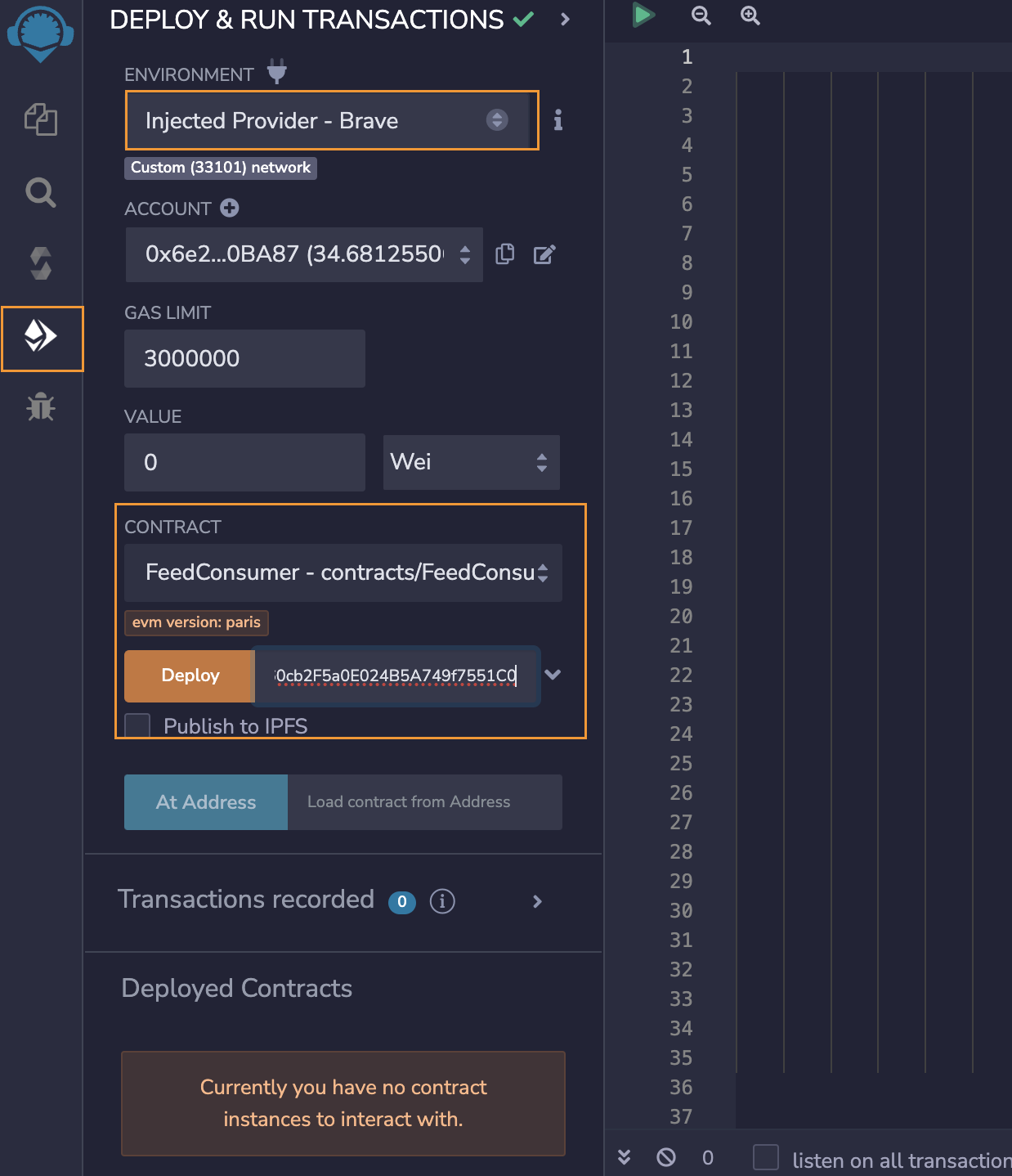The height and width of the screenshot is (1176, 1012).
Task: Open Account dropdown 0x6e2...0BA87
Action: pos(304,254)
